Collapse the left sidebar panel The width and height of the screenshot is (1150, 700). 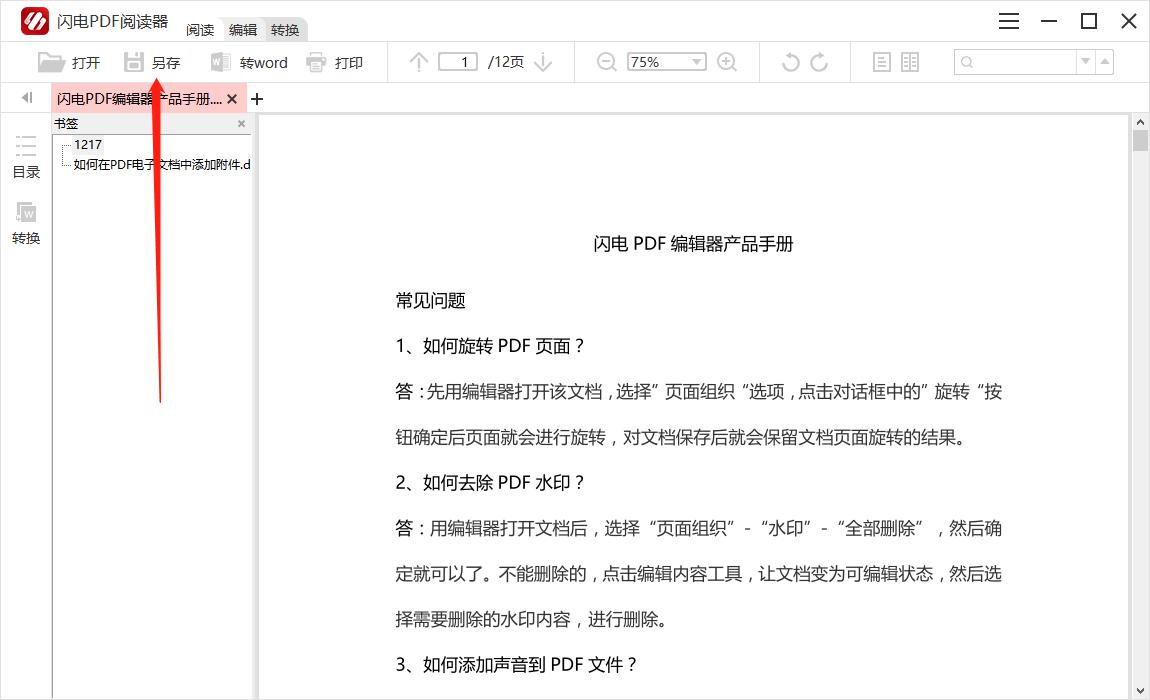pyautogui.click(x=27, y=98)
